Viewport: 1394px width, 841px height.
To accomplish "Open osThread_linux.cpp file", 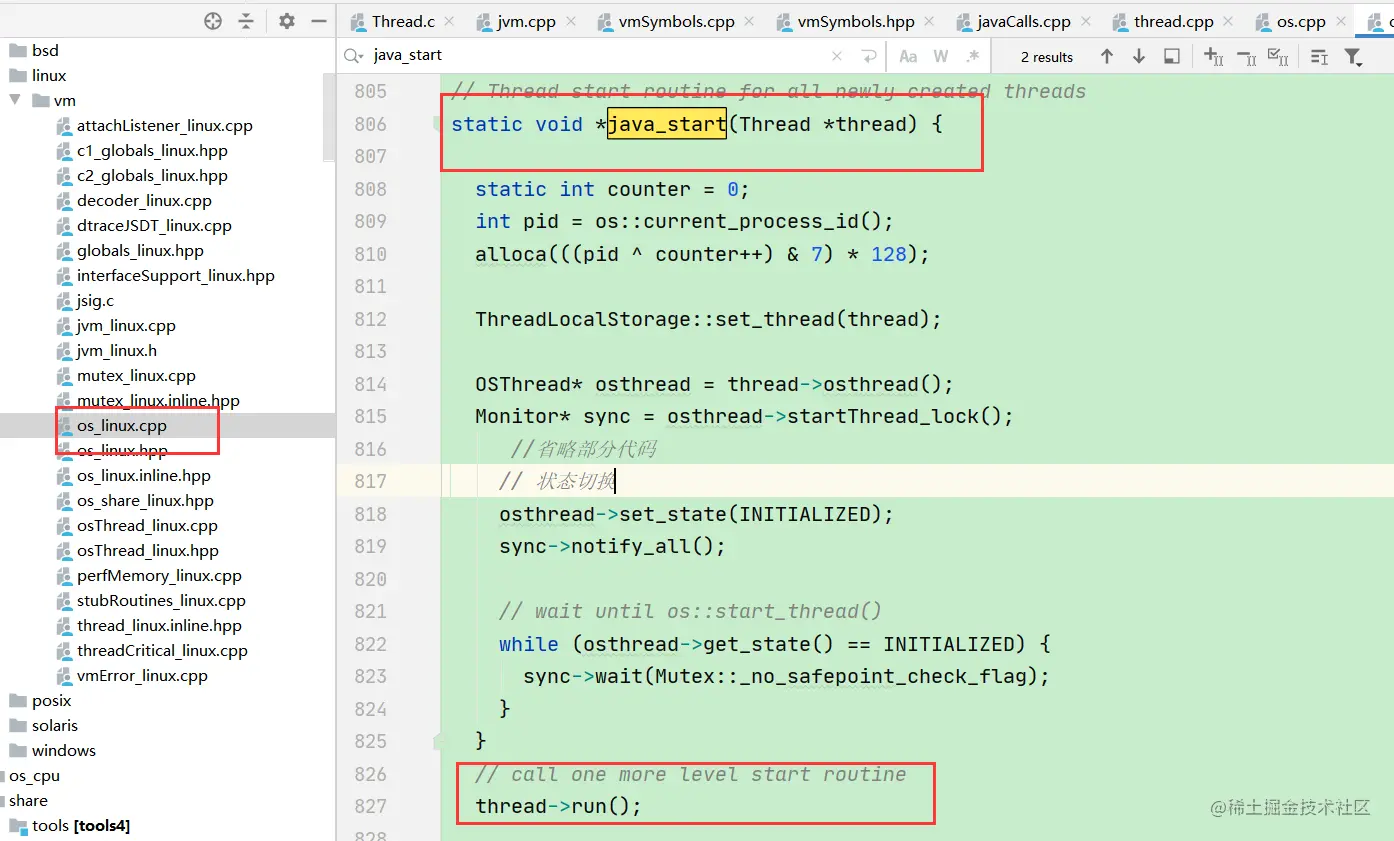I will (x=147, y=525).
